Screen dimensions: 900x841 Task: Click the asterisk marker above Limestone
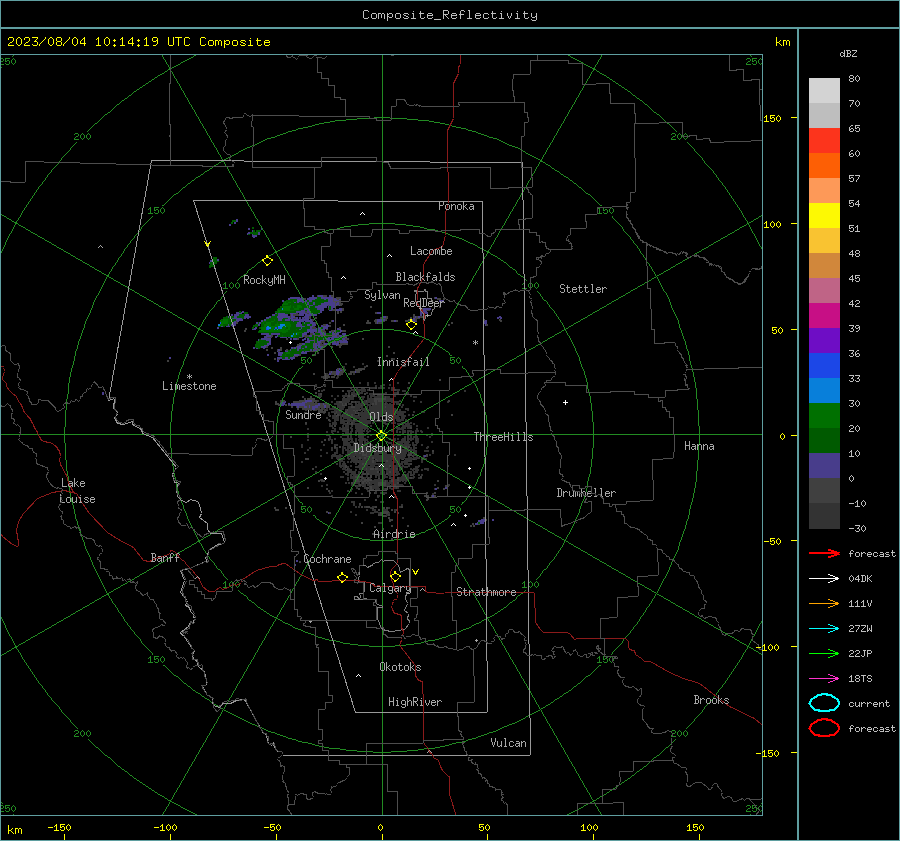click(189, 377)
